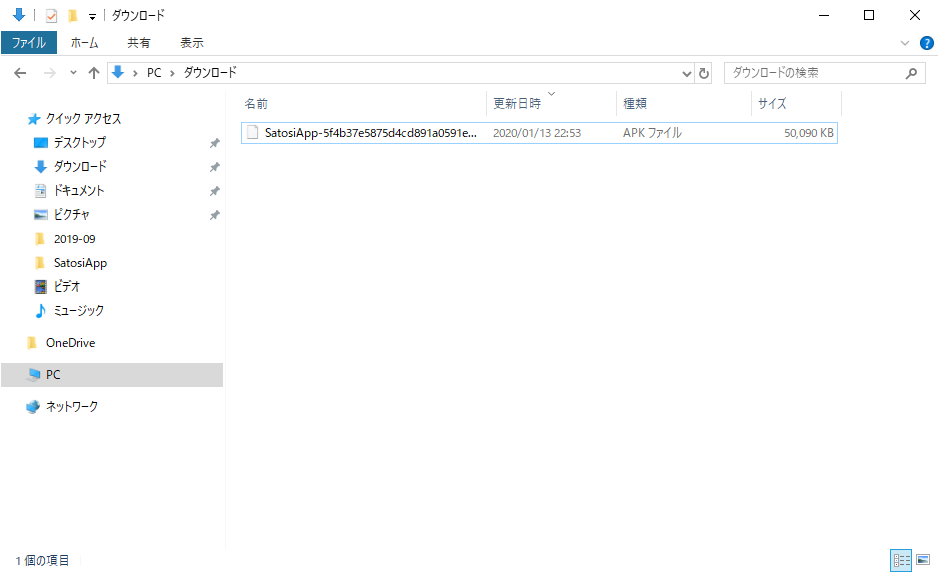Click the Properties icon in quick access toolbar

52,16
